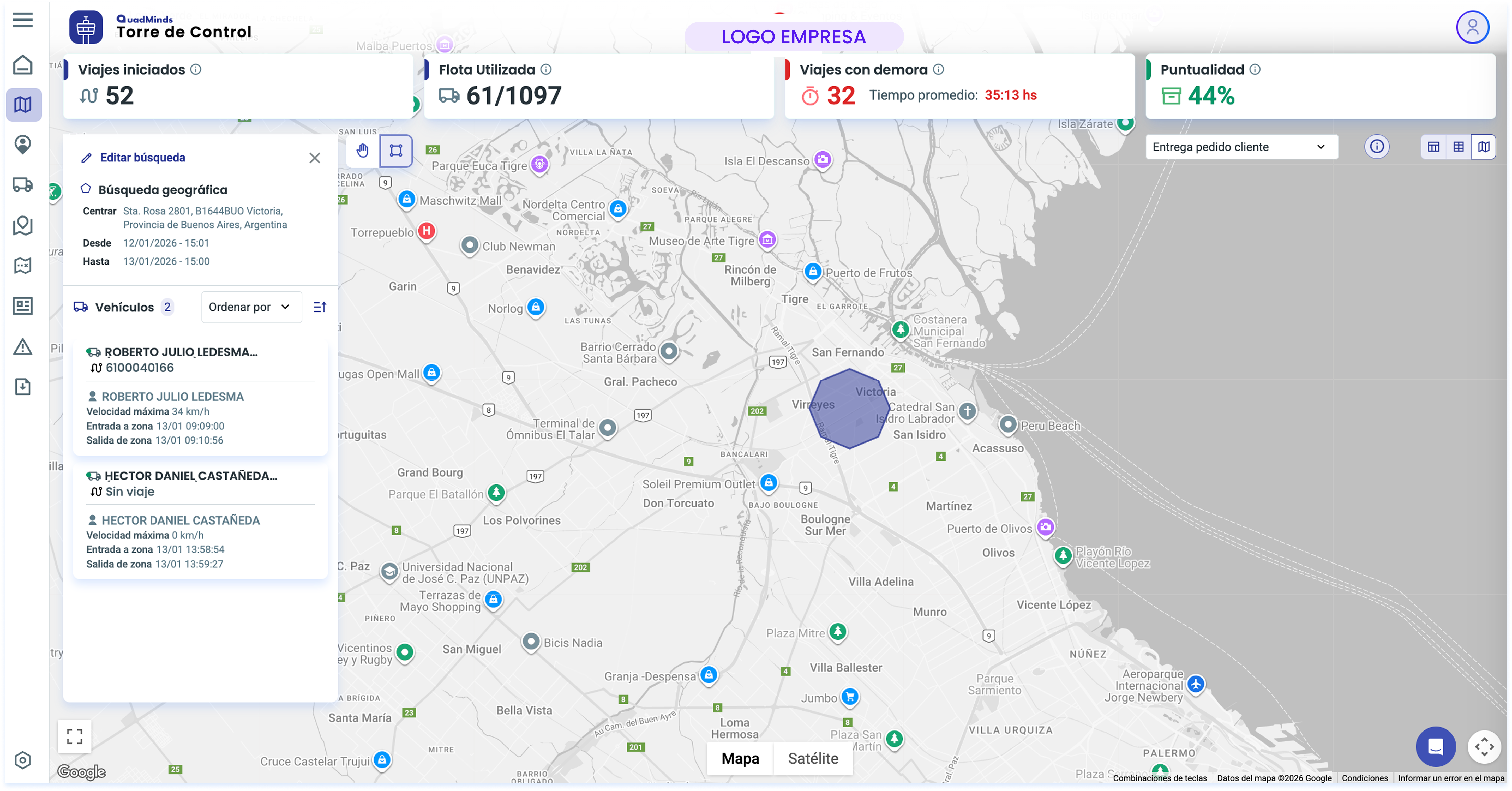
Task: Click the info icon next to Puntualidad
Action: coord(1254,69)
